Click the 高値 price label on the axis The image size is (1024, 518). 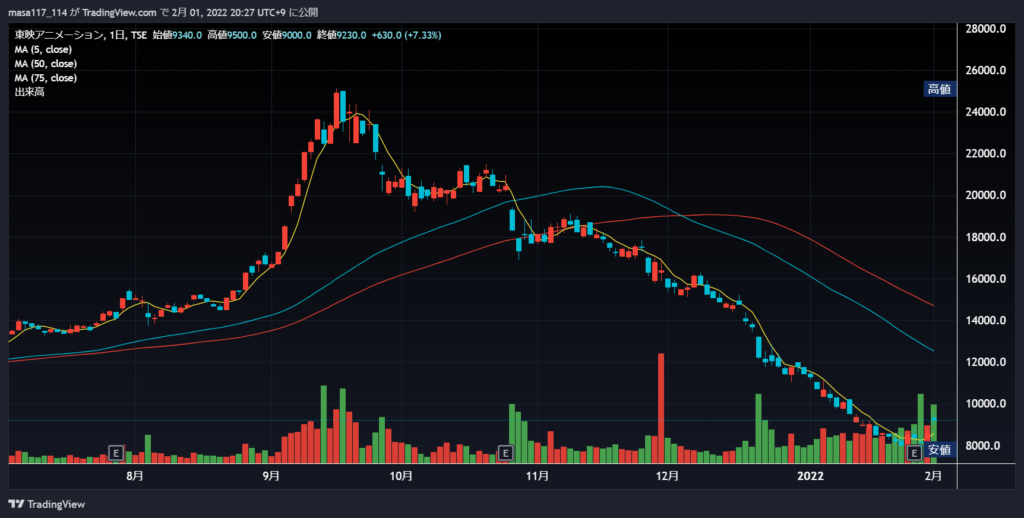tap(939, 89)
